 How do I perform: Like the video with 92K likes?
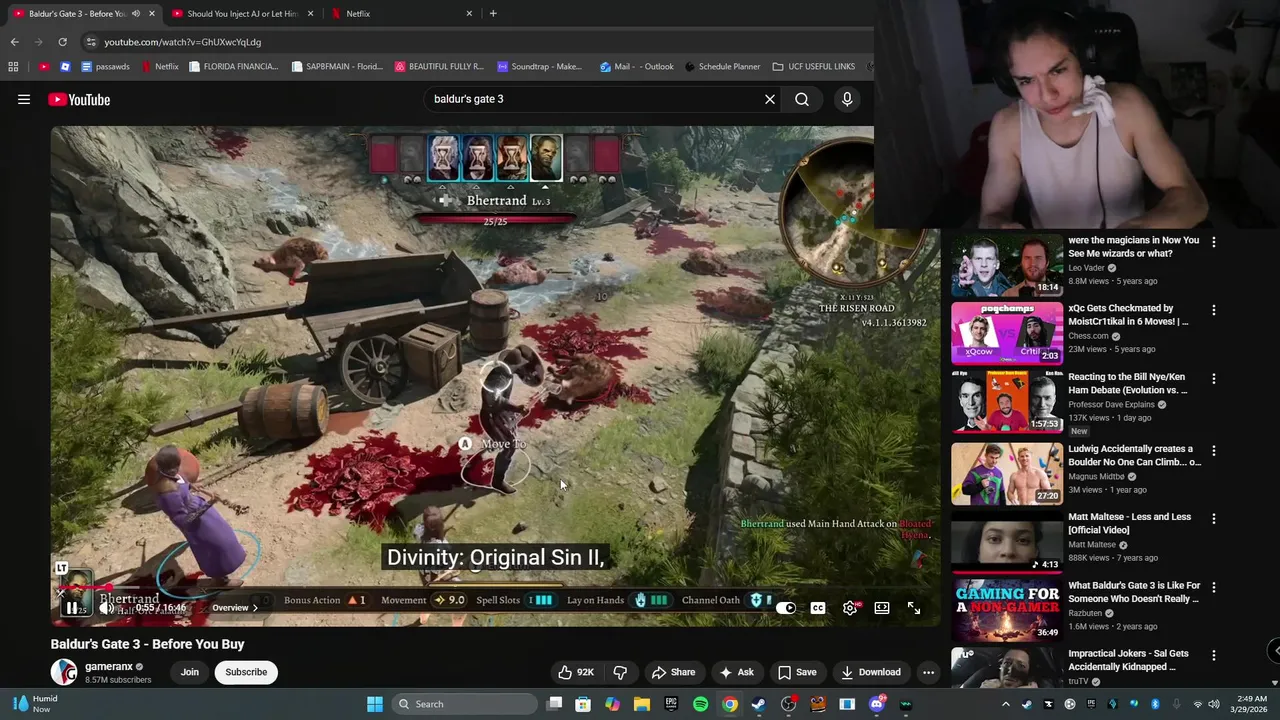pos(575,672)
